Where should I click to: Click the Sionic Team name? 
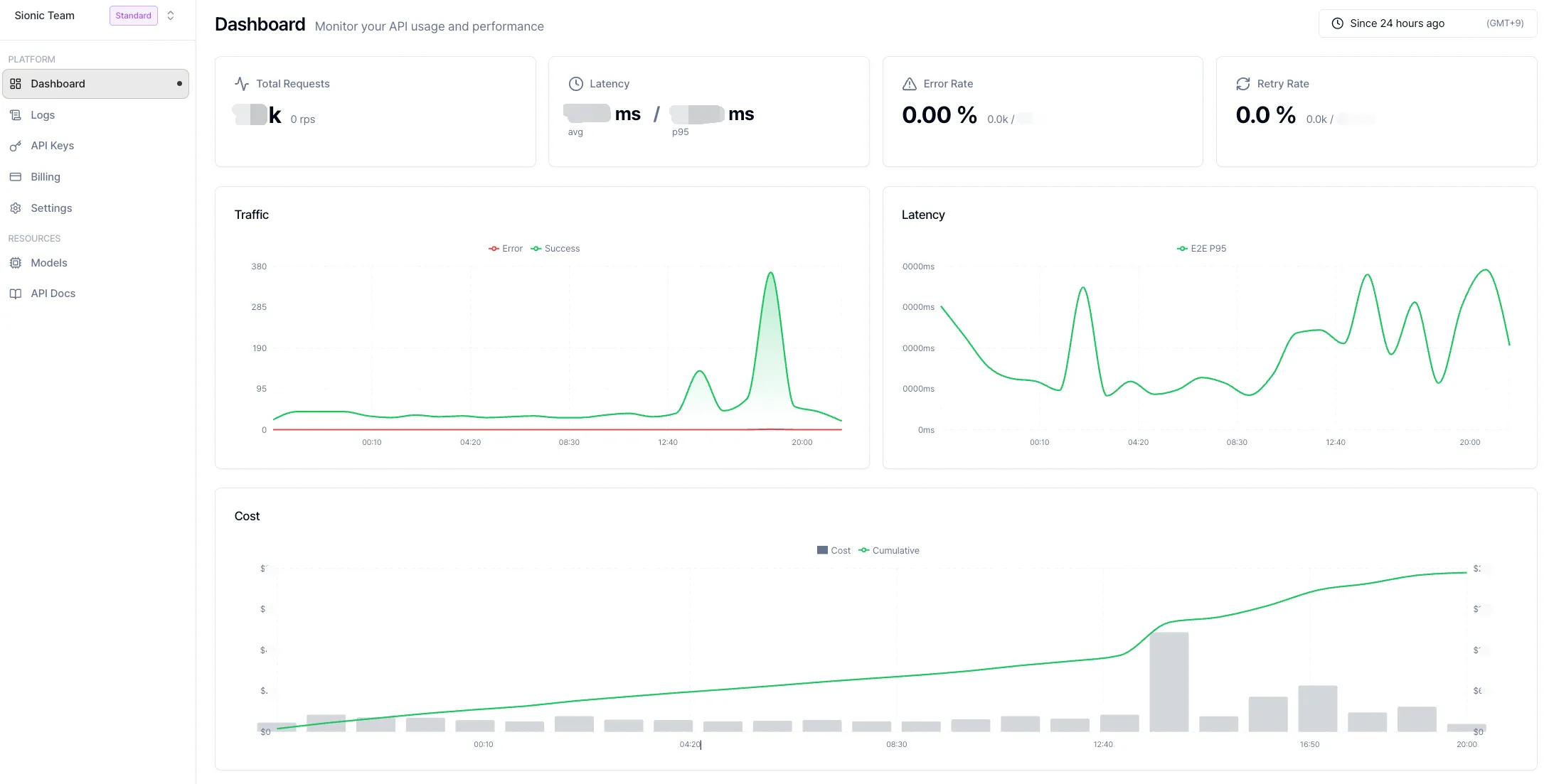(45, 16)
